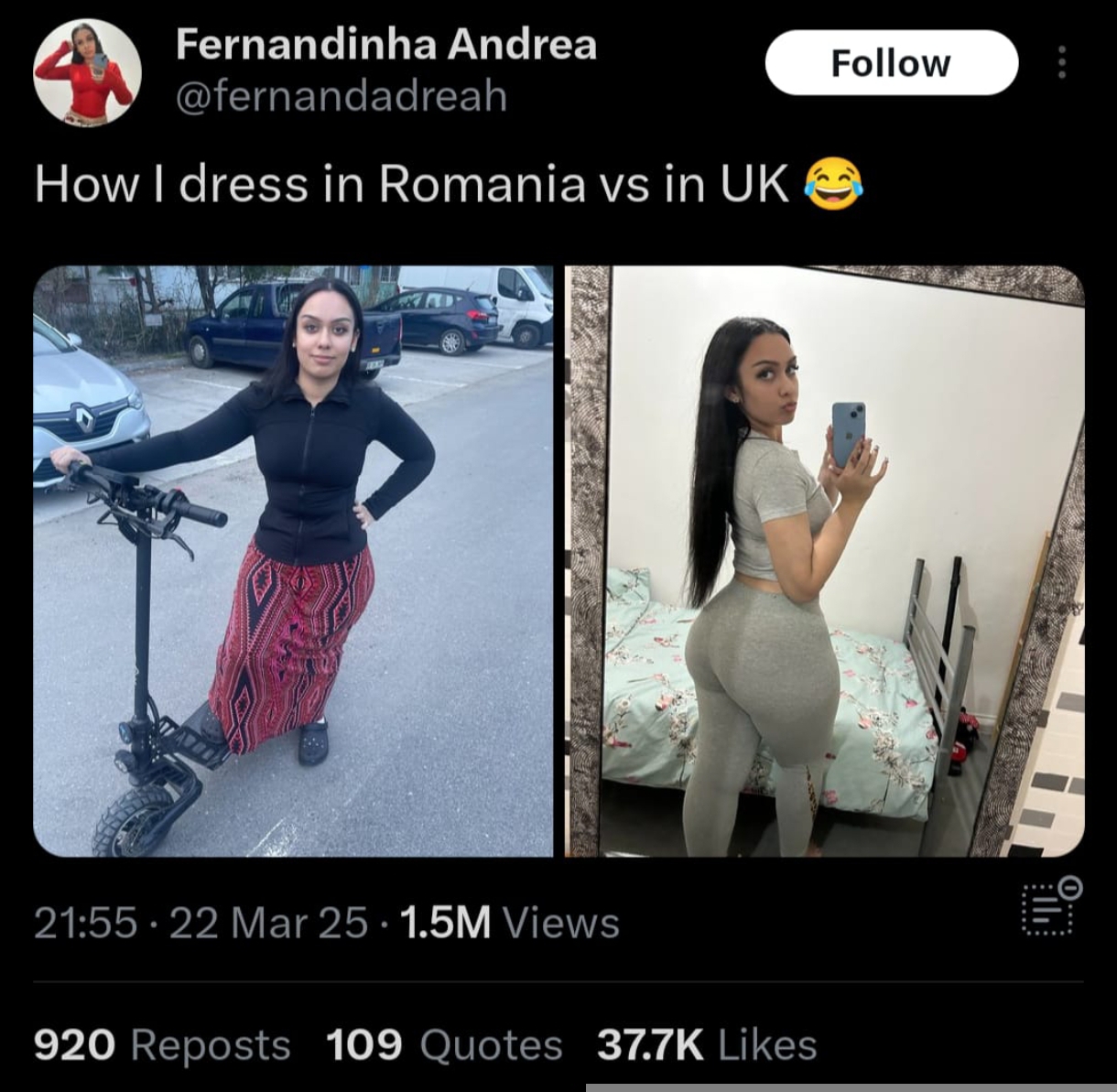Open the 21:55 timestamp link
This screenshot has width=1117, height=1092.
(x=85, y=923)
